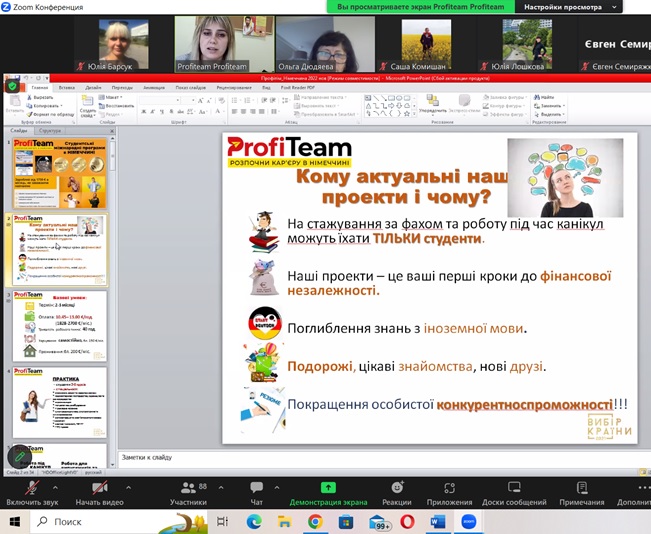Click the Упорядочить arrange button
Screen dimensions: 651x534
tap(432, 104)
